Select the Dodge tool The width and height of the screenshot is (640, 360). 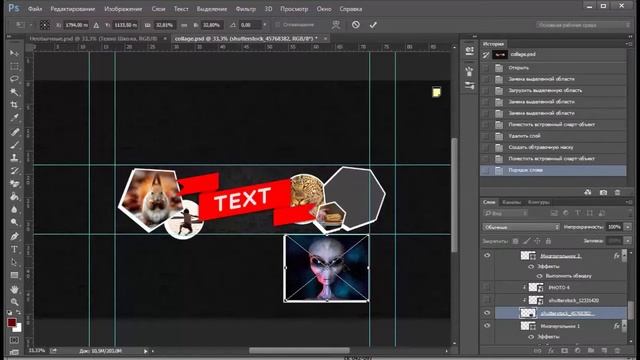point(14,222)
